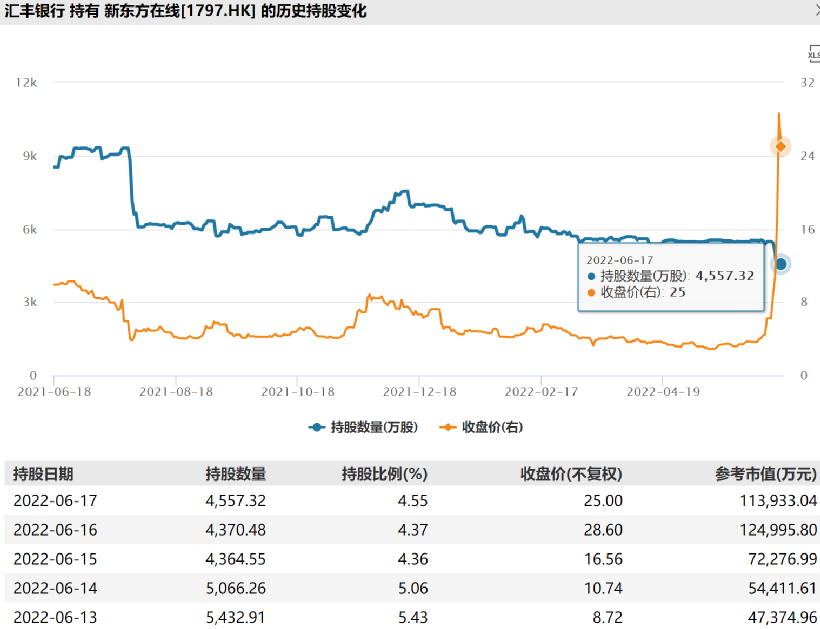Click the 2022-06-15 date cell
820x629 pixels.
pos(55,559)
